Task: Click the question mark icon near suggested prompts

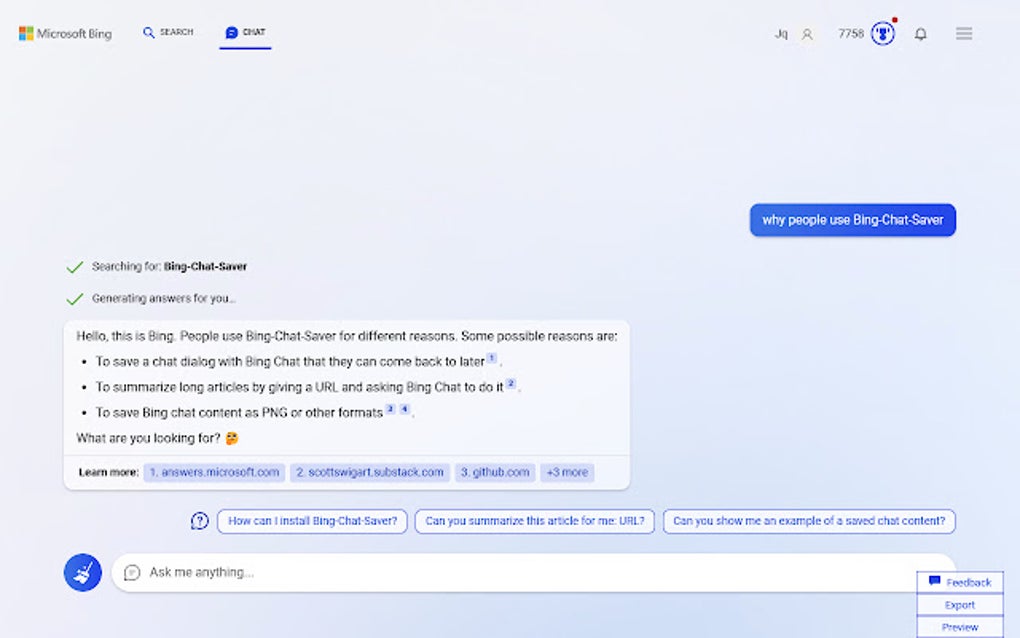Action: tap(197, 521)
